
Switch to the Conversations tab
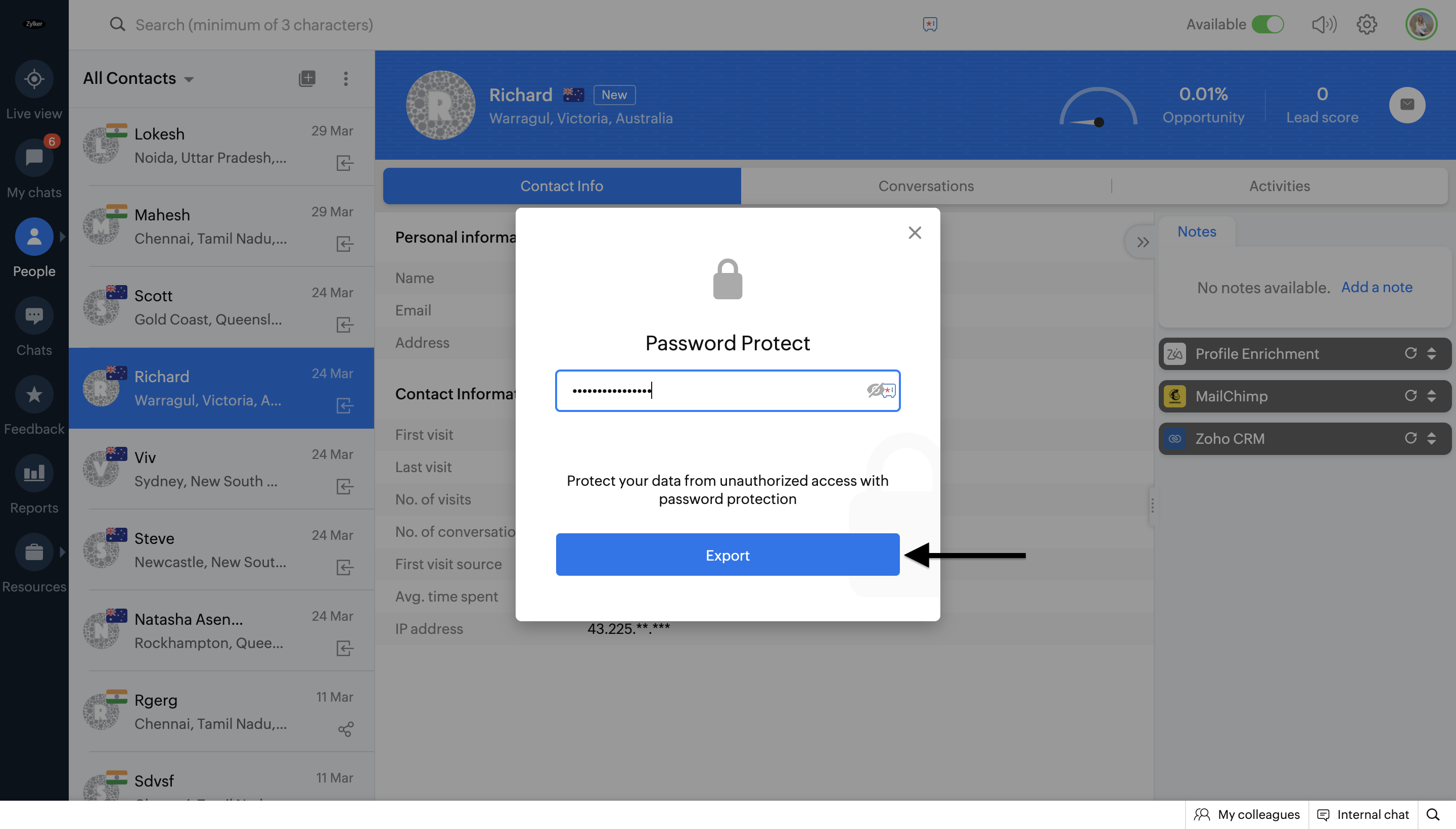926,186
